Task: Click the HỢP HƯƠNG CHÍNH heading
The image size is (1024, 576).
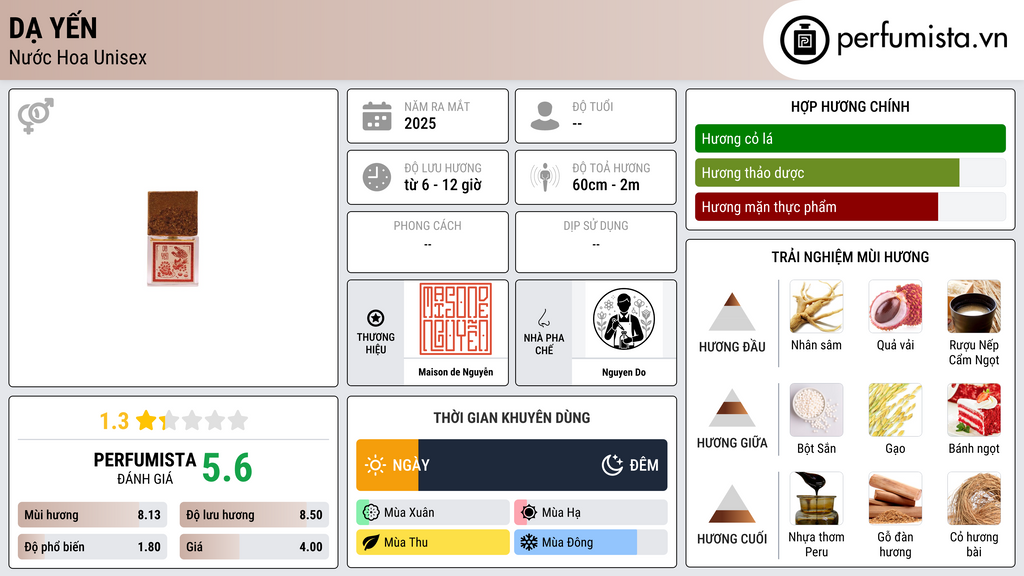Action: tap(850, 106)
